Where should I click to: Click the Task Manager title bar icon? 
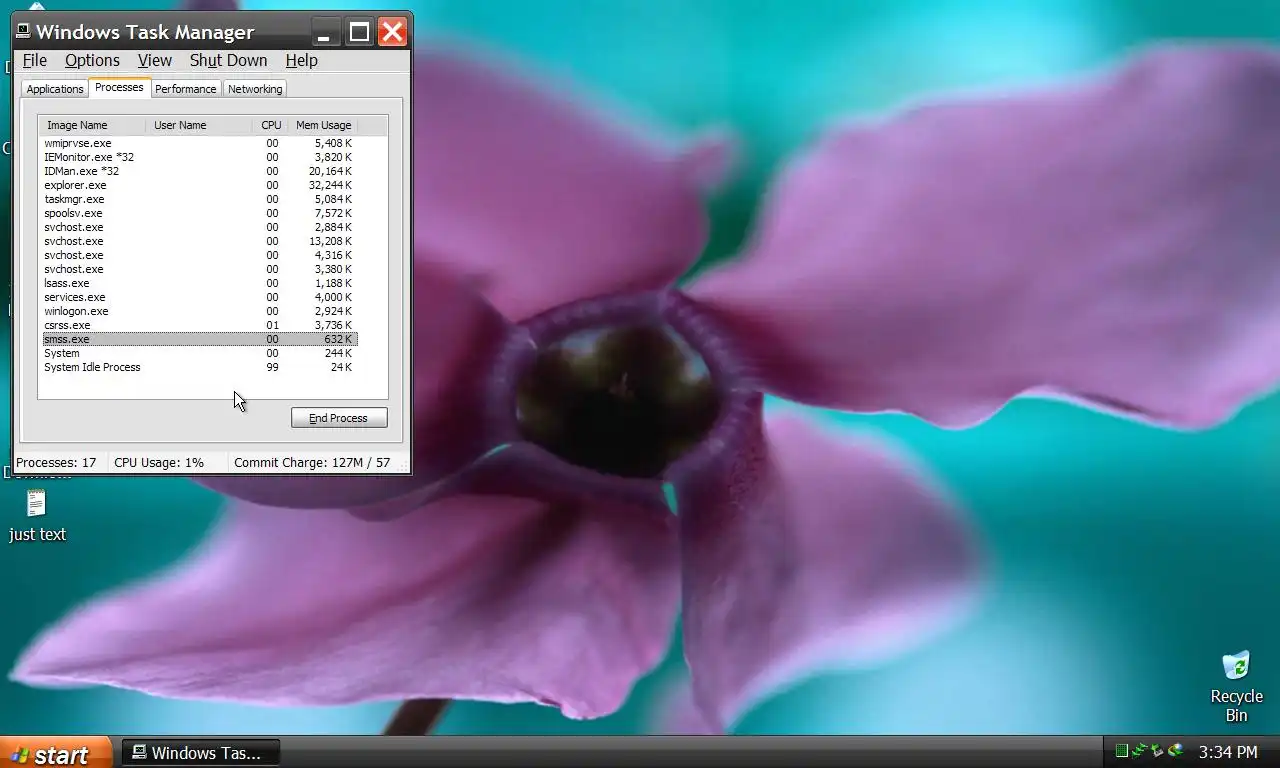[23, 31]
